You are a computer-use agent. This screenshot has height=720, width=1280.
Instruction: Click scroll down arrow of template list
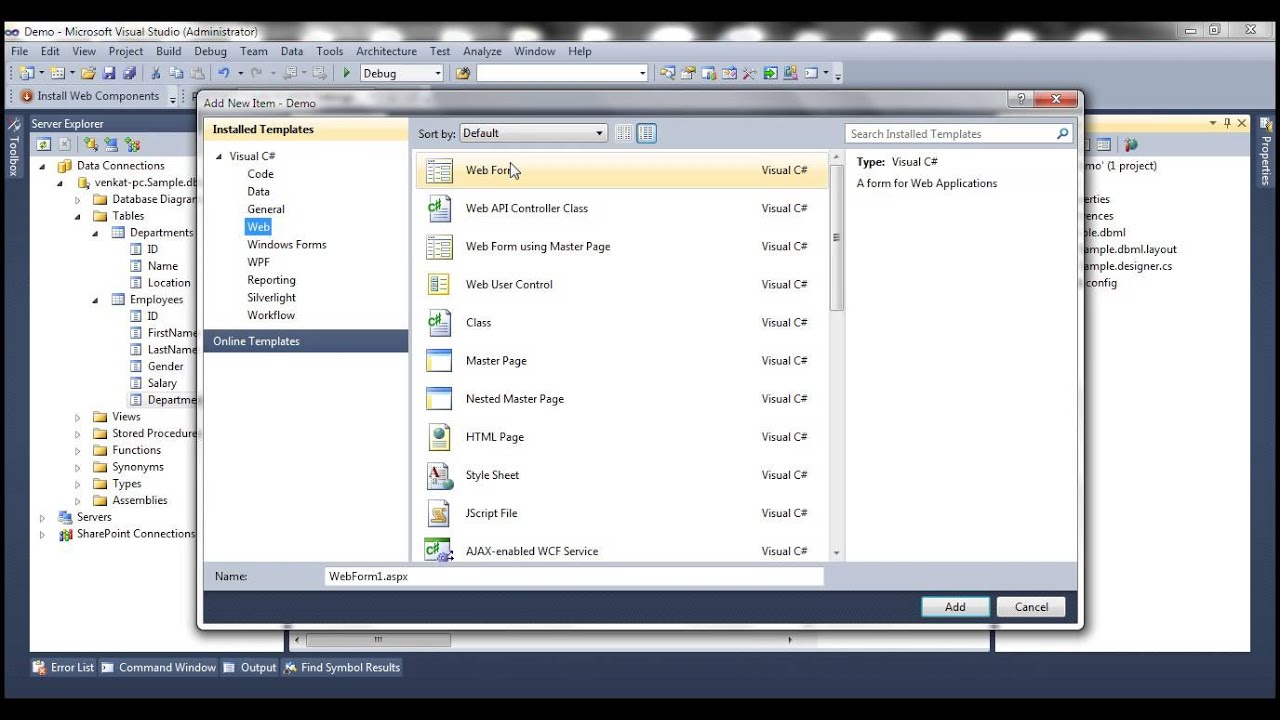pyautogui.click(x=836, y=553)
